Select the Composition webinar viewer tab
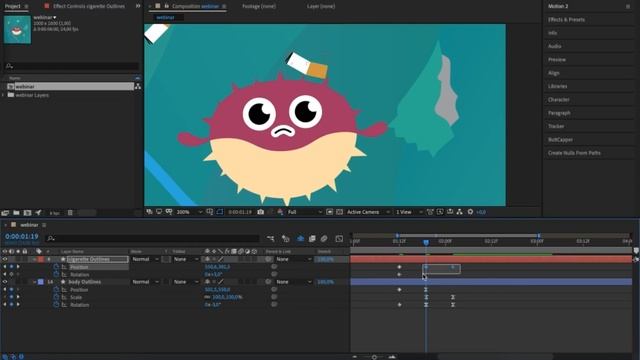Screen dimensions: 640x360 point(196,6)
